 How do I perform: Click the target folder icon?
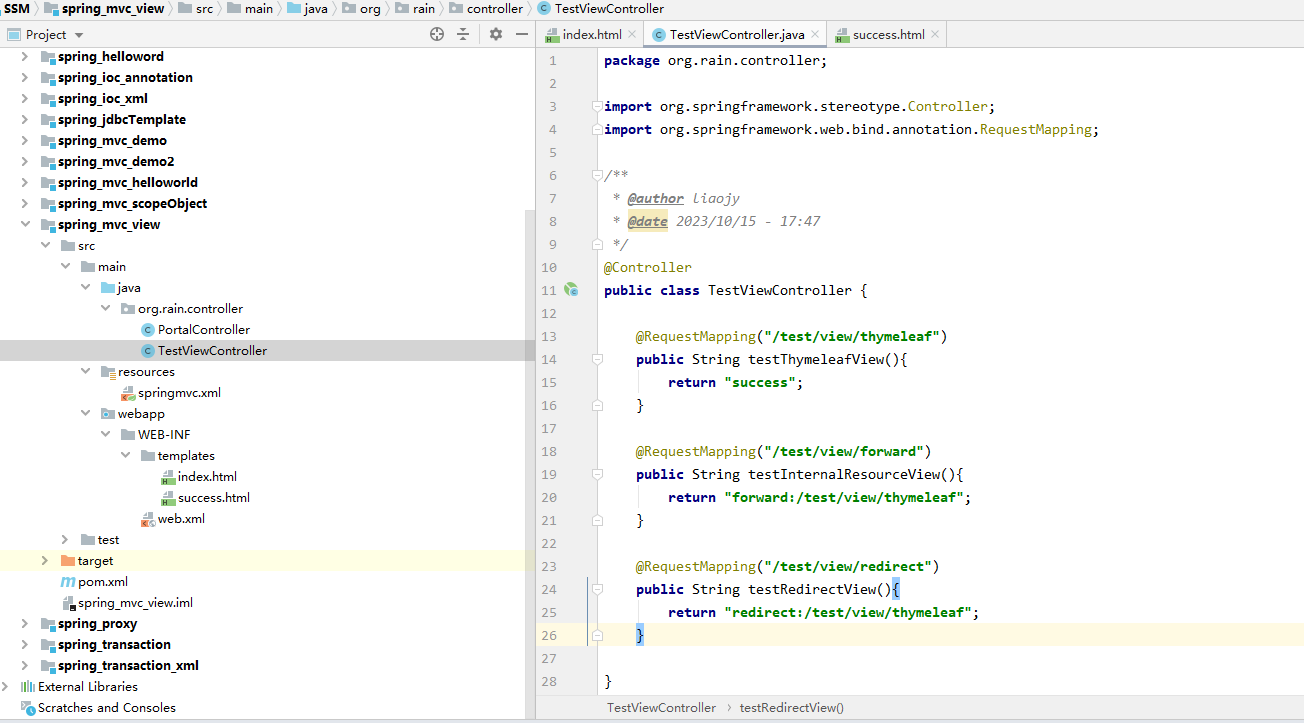pyautogui.click(x=68, y=561)
